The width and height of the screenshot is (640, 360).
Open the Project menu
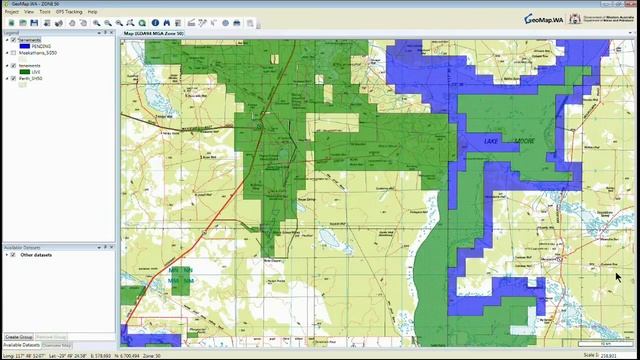click(x=12, y=12)
